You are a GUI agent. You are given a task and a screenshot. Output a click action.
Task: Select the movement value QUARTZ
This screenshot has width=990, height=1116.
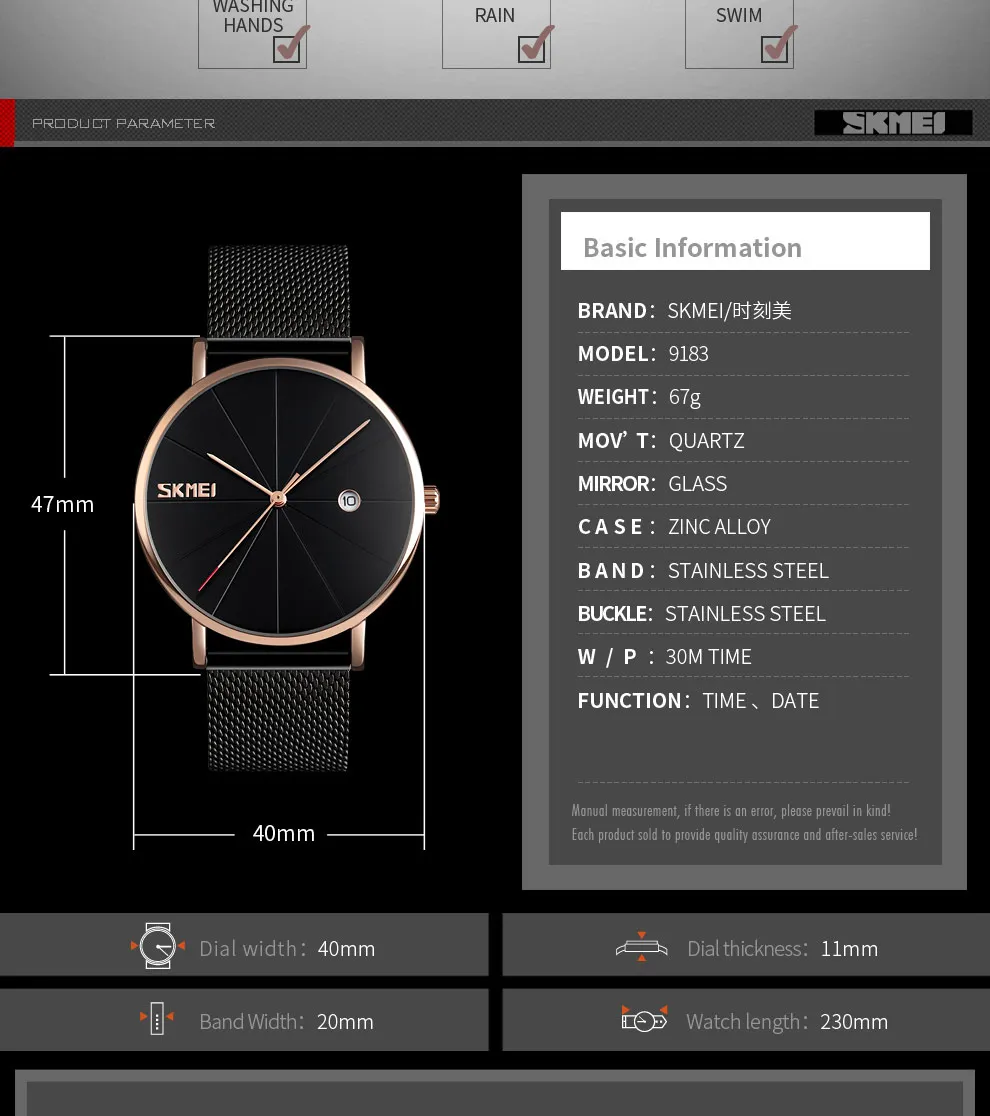point(706,441)
